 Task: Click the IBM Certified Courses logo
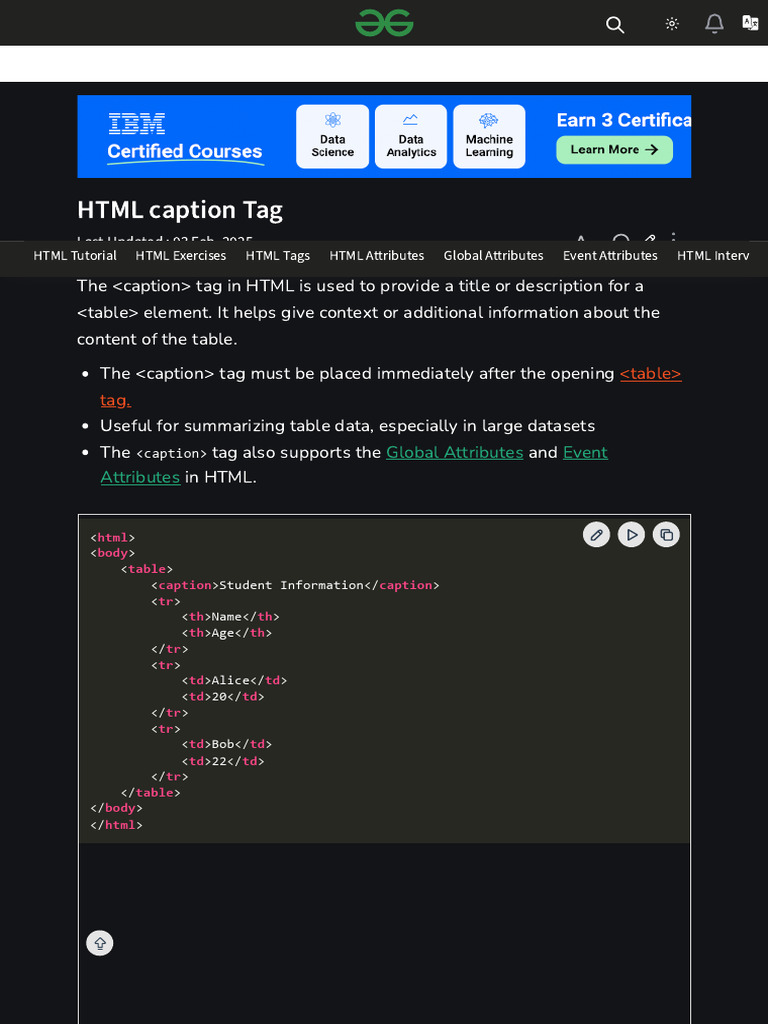point(185,138)
